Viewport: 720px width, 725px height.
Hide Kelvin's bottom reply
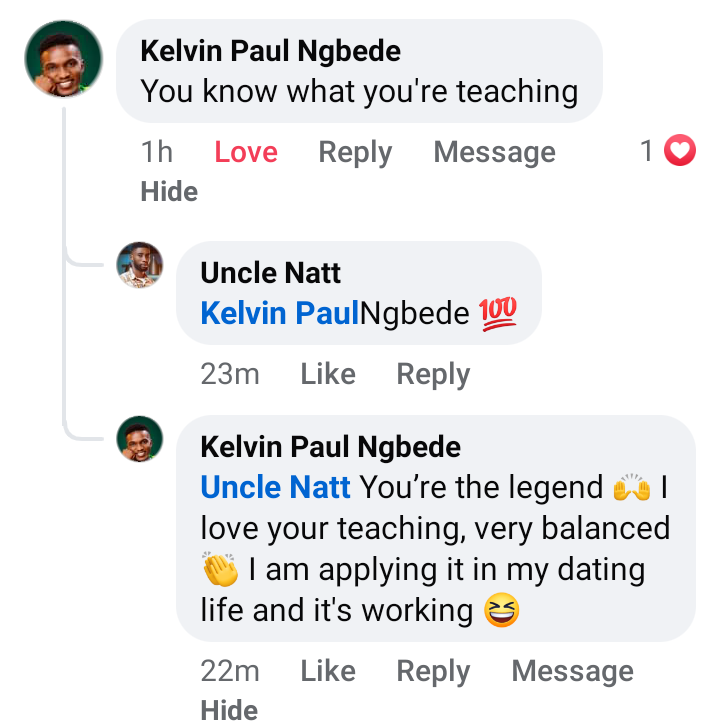229,710
